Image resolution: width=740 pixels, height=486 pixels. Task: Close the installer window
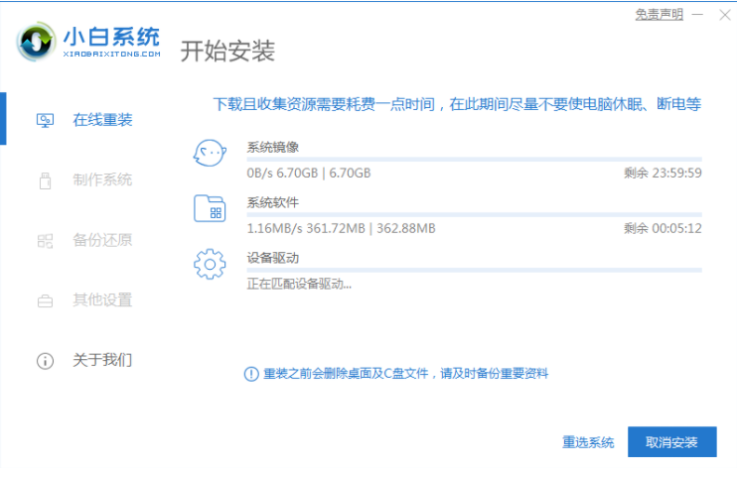click(725, 15)
